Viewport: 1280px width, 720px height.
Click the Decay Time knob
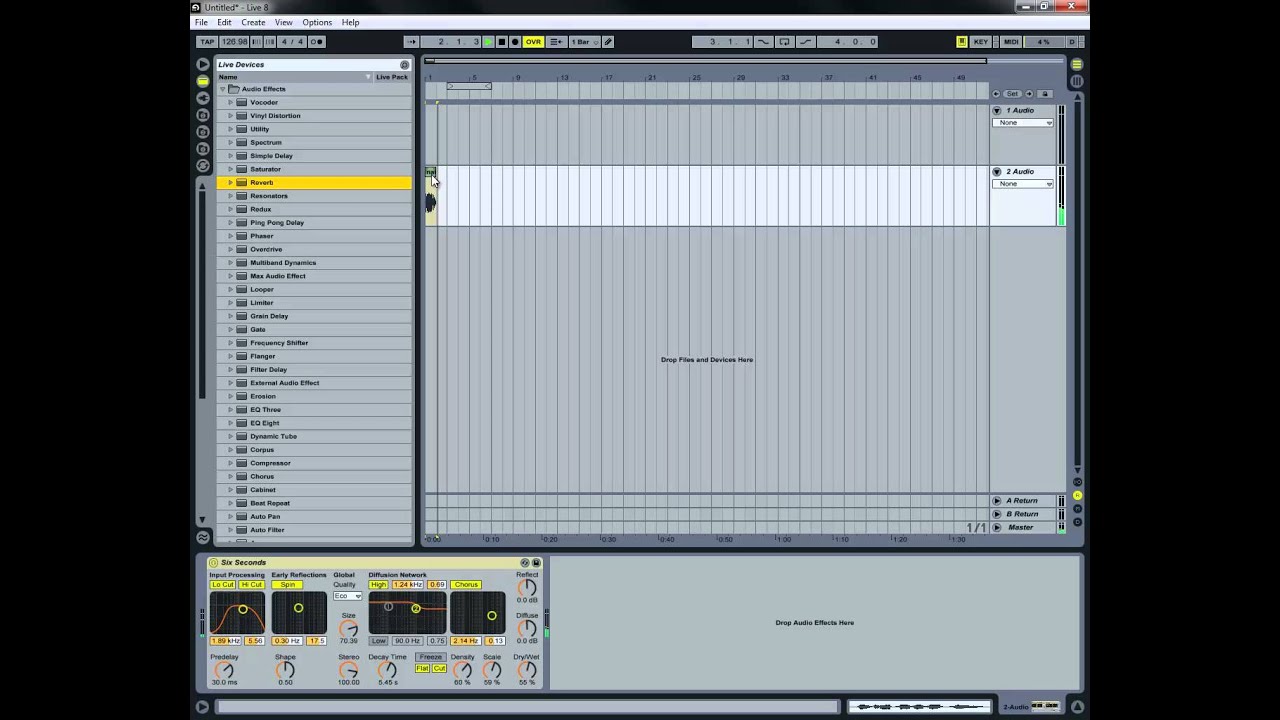(x=387, y=670)
